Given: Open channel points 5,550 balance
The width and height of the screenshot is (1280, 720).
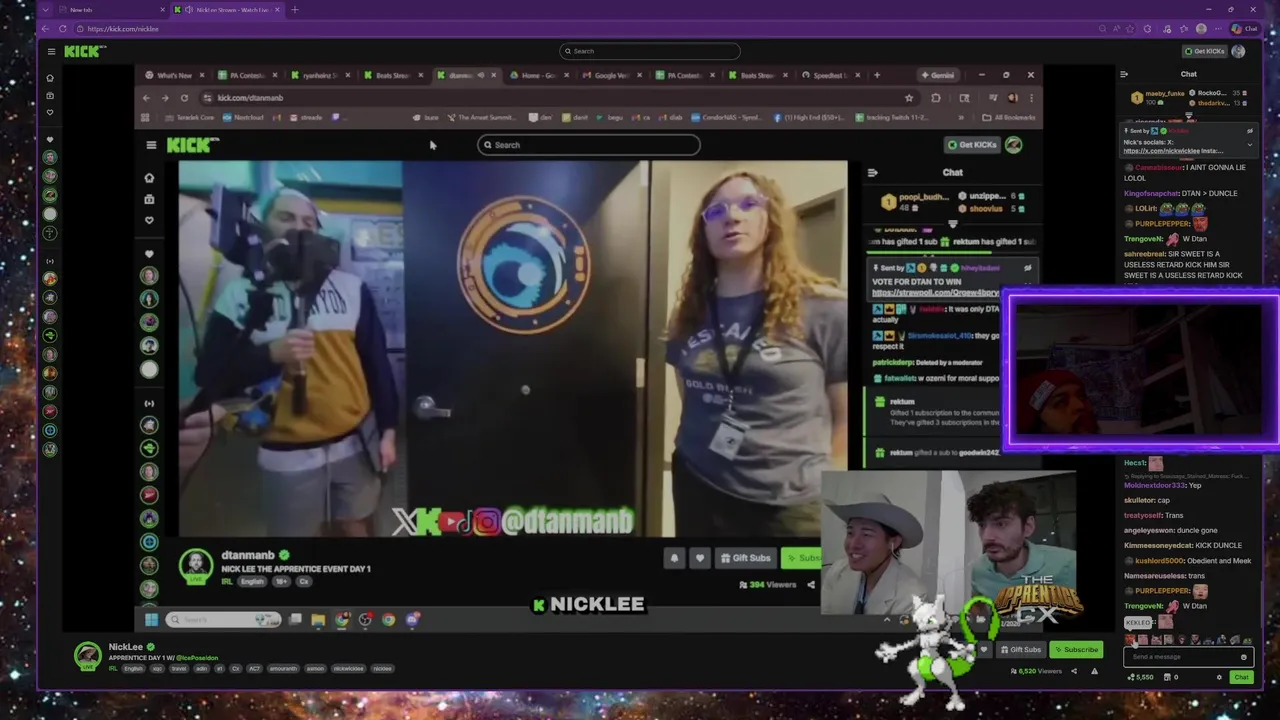Looking at the screenshot, I should click(x=1140, y=677).
